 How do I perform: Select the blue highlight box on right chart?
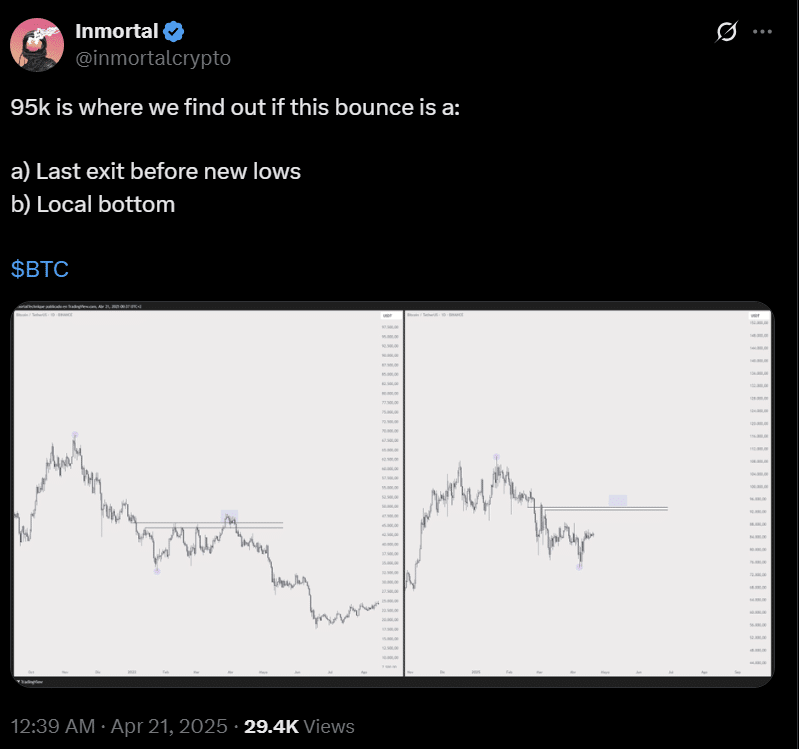[618, 500]
